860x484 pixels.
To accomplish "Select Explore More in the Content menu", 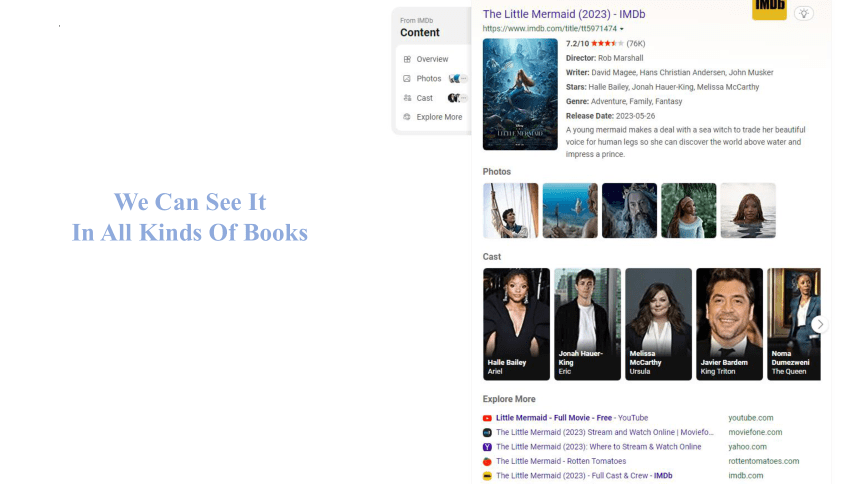I will (x=439, y=117).
